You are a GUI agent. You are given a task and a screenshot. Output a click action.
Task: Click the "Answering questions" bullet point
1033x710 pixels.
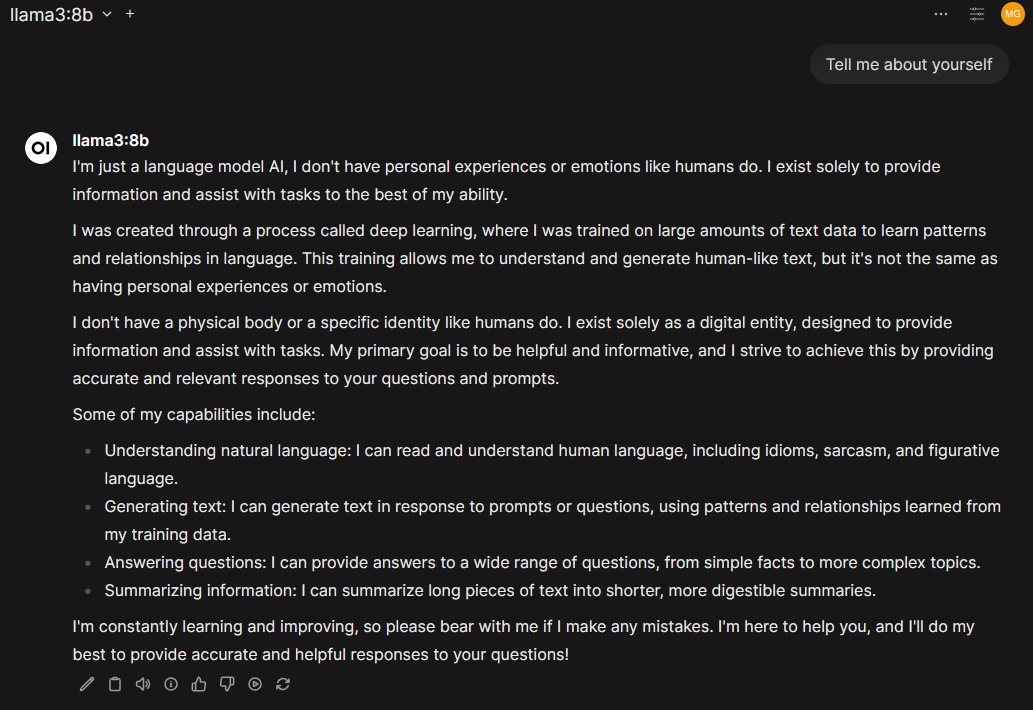tap(542, 562)
